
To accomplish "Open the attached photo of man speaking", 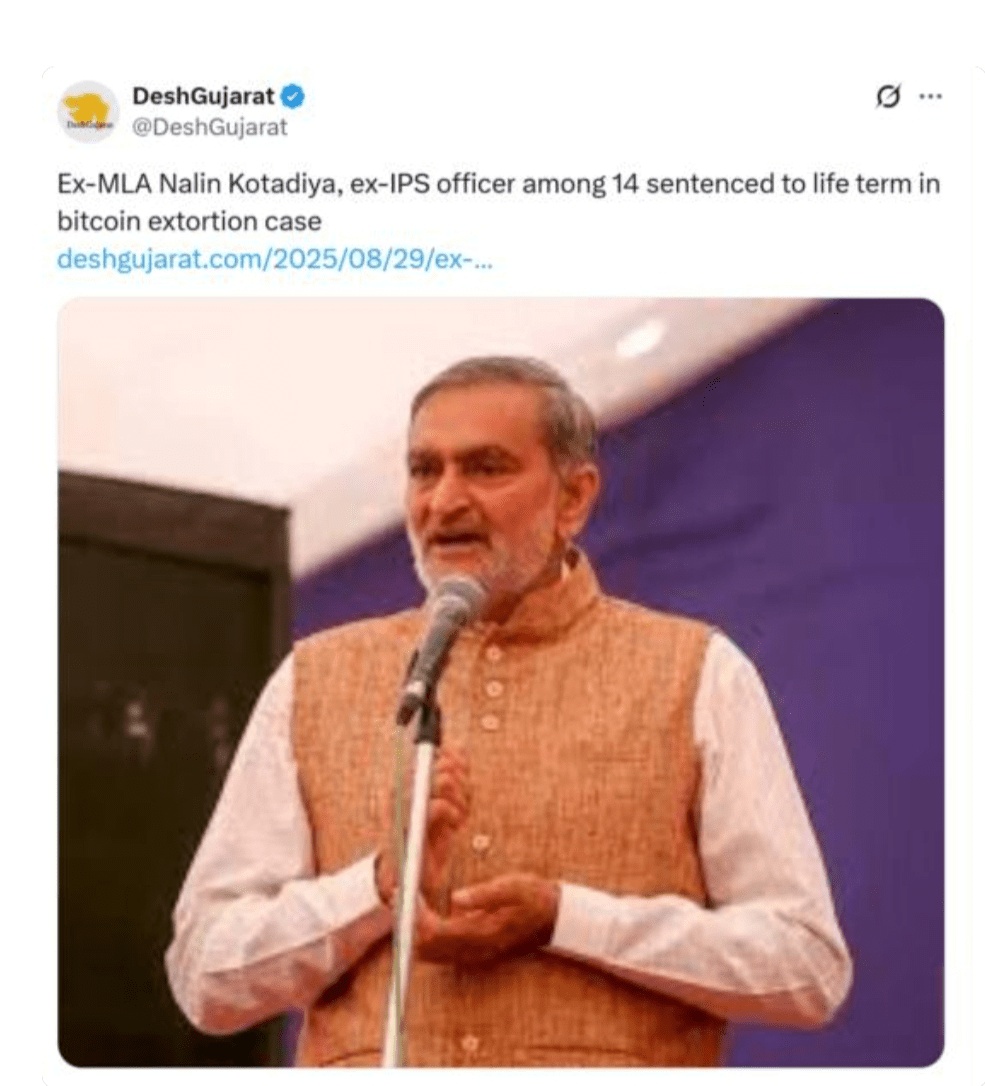I will 501,682.
